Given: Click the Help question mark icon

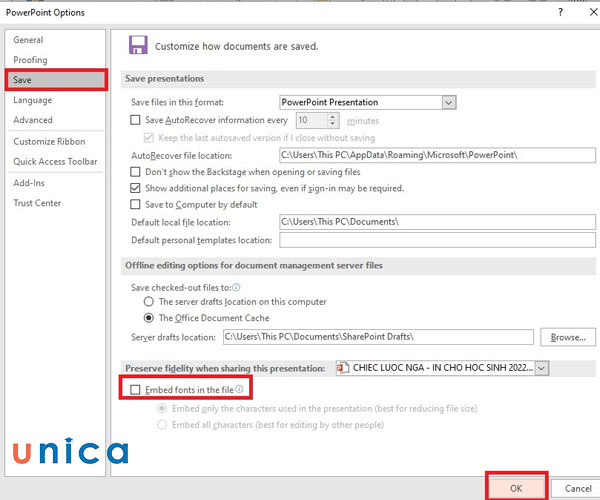Looking at the screenshot, I should click(560, 12).
